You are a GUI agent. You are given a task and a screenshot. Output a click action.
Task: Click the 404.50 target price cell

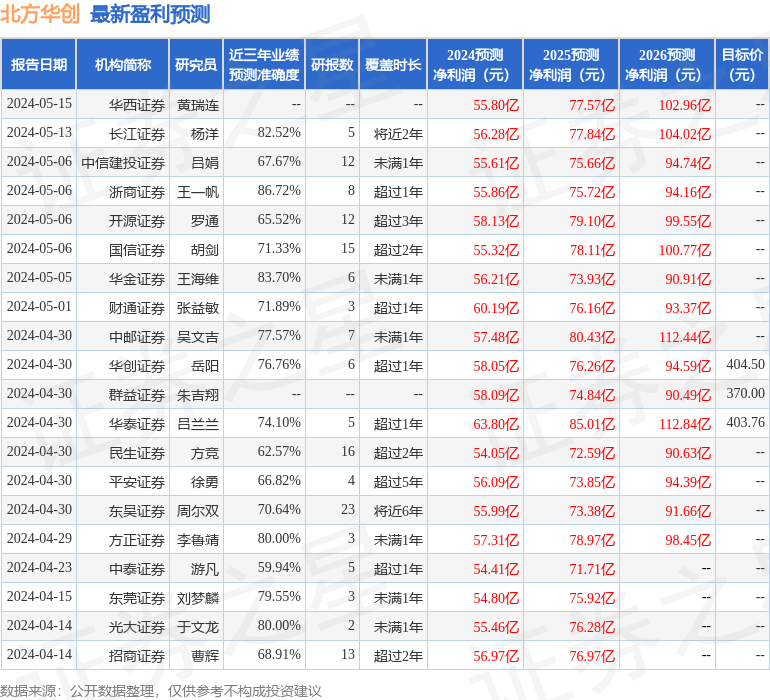pyautogui.click(x=745, y=365)
